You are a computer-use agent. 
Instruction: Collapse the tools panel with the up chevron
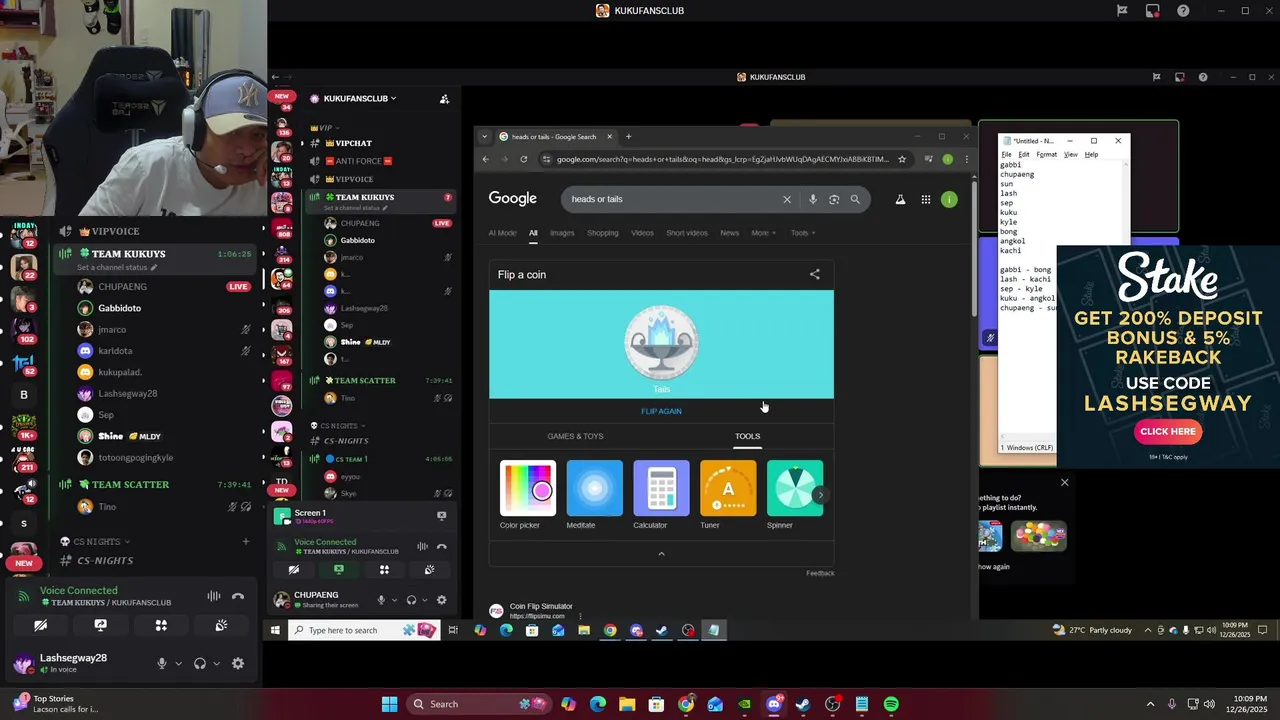click(x=661, y=554)
